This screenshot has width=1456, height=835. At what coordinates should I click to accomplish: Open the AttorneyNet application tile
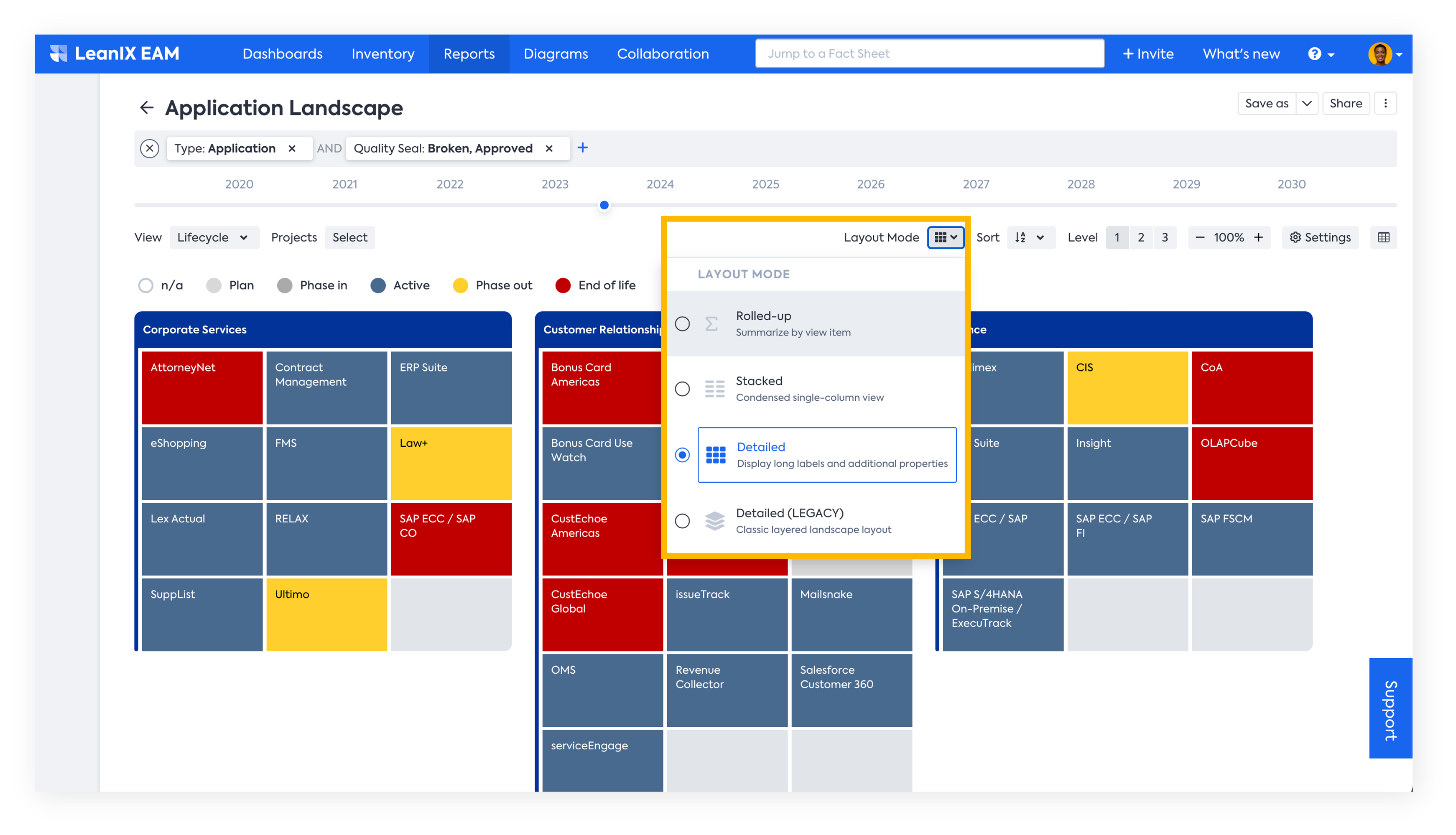202,388
